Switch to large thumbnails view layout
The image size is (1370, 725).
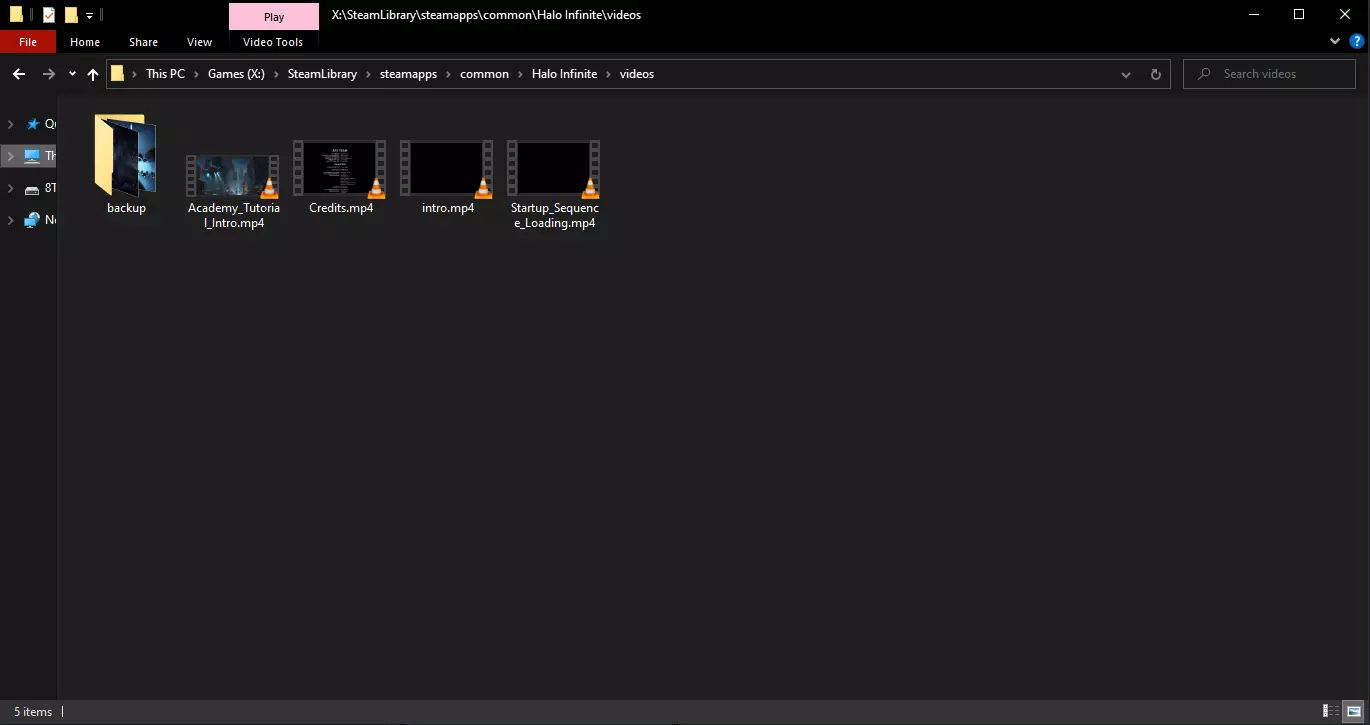tap(1352, 712)
